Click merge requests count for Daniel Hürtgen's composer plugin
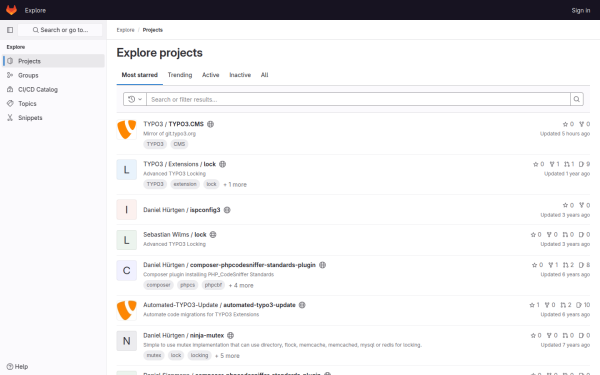This screenshot has width=600, height=375. (568, 265)
